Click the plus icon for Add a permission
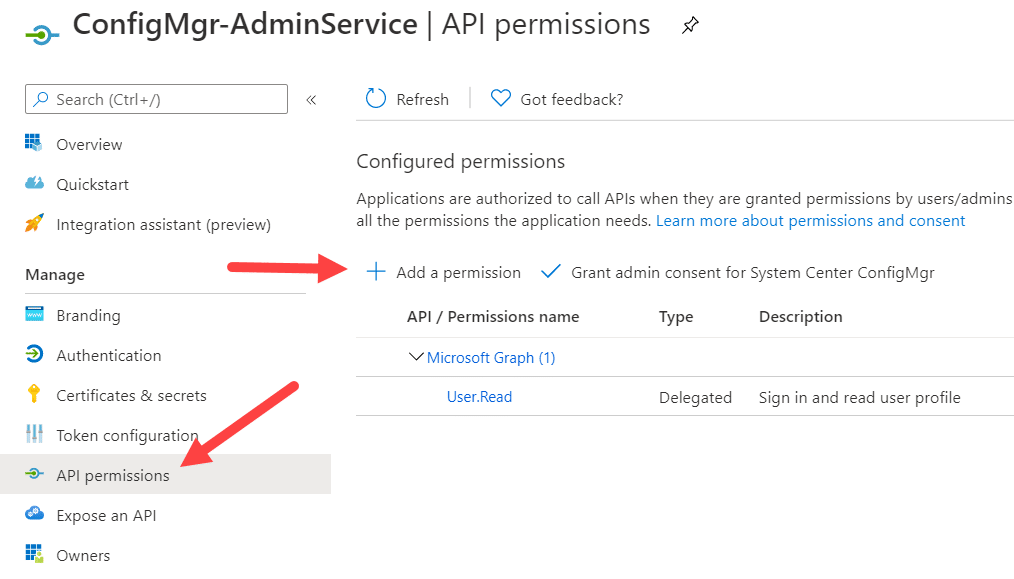The height and width of the screenshot is (579, 1014). point(376,272)
